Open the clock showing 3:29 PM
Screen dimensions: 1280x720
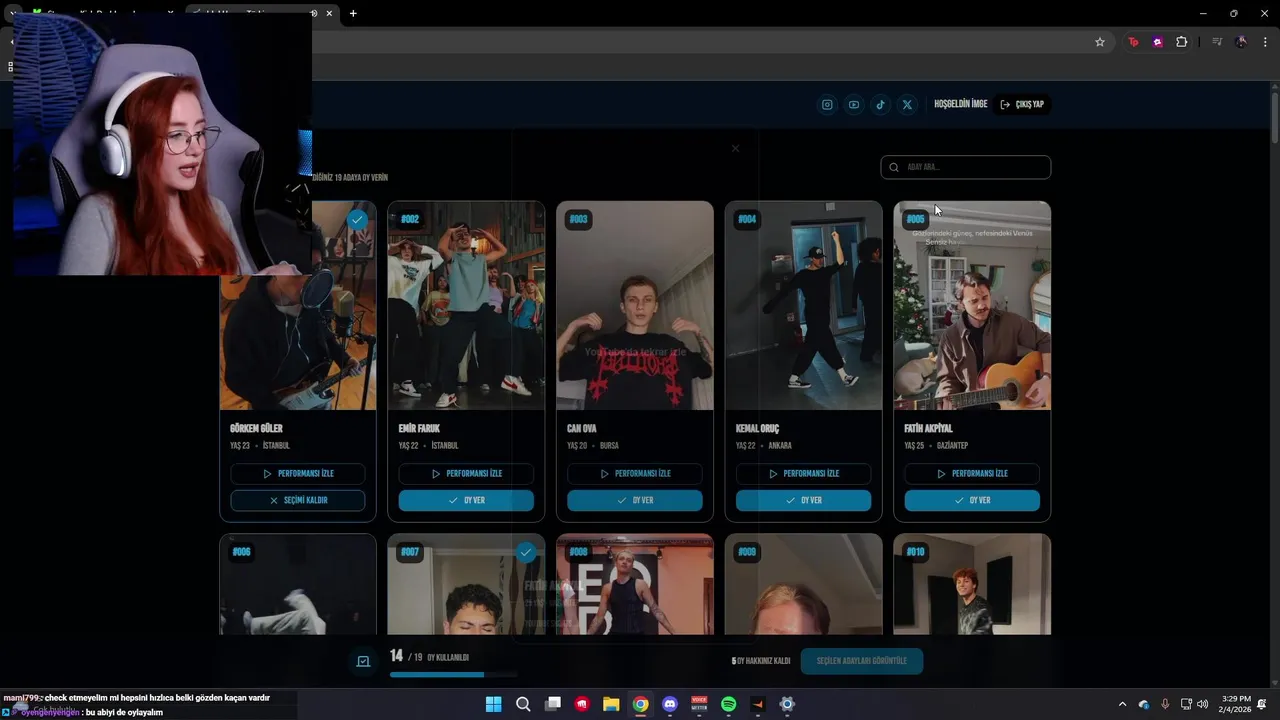[1236, 704]
